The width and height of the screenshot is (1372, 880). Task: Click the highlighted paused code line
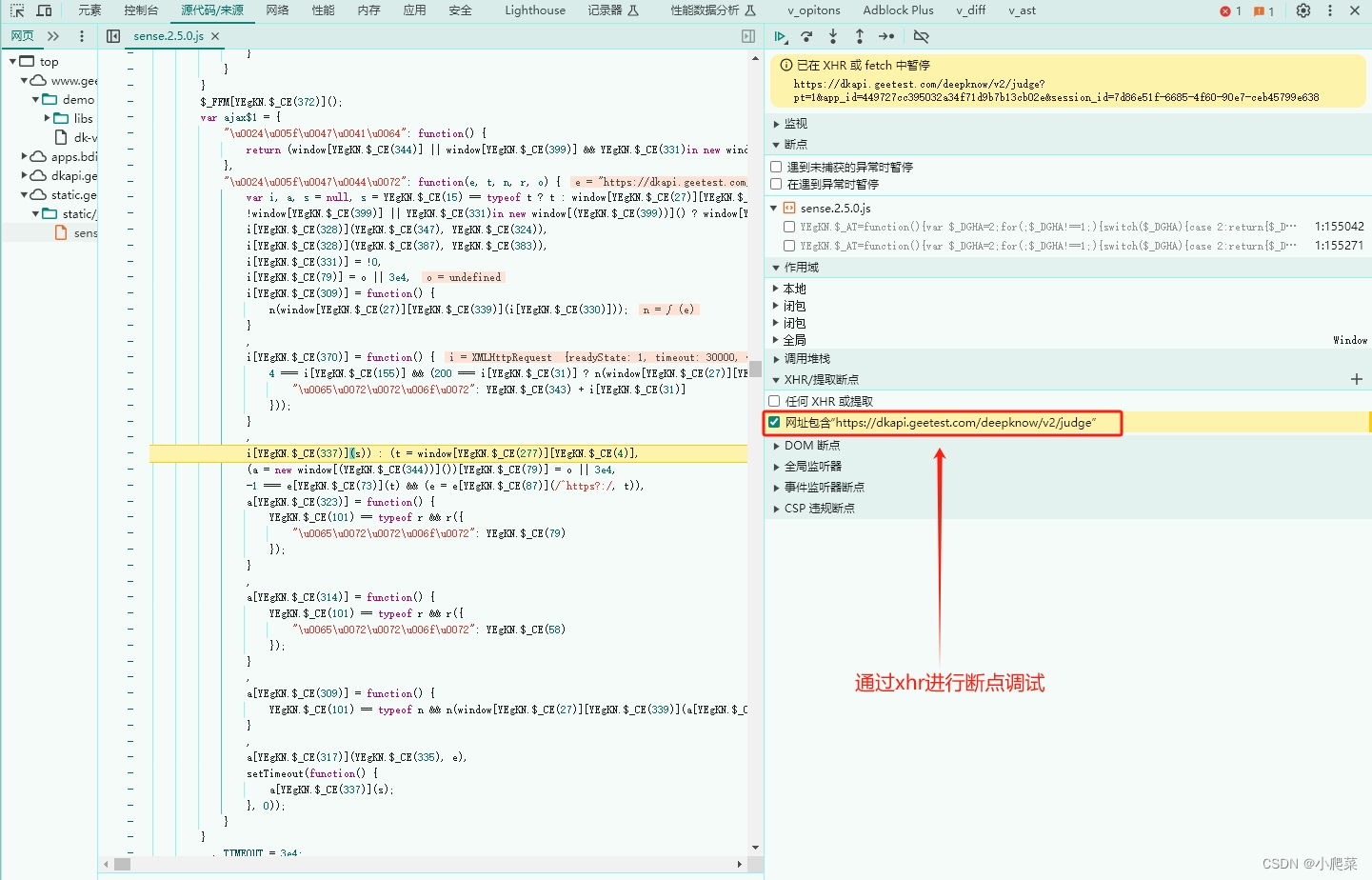(448, 453)
